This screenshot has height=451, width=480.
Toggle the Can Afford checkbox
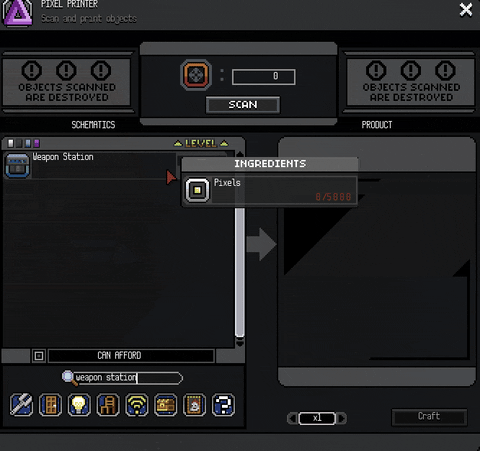click(x=39, y=356)
